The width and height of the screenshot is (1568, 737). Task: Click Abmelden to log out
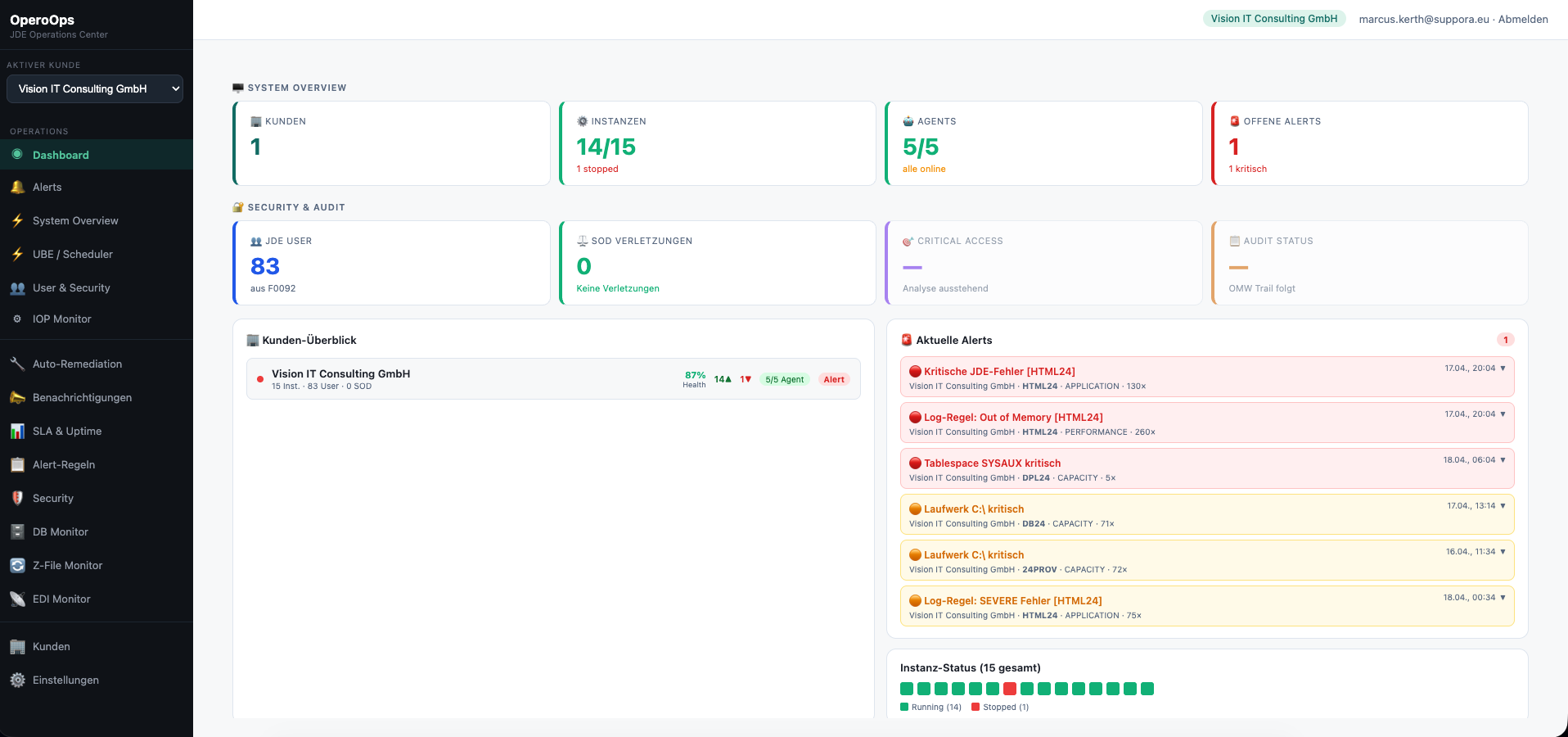coord(1523,19)
